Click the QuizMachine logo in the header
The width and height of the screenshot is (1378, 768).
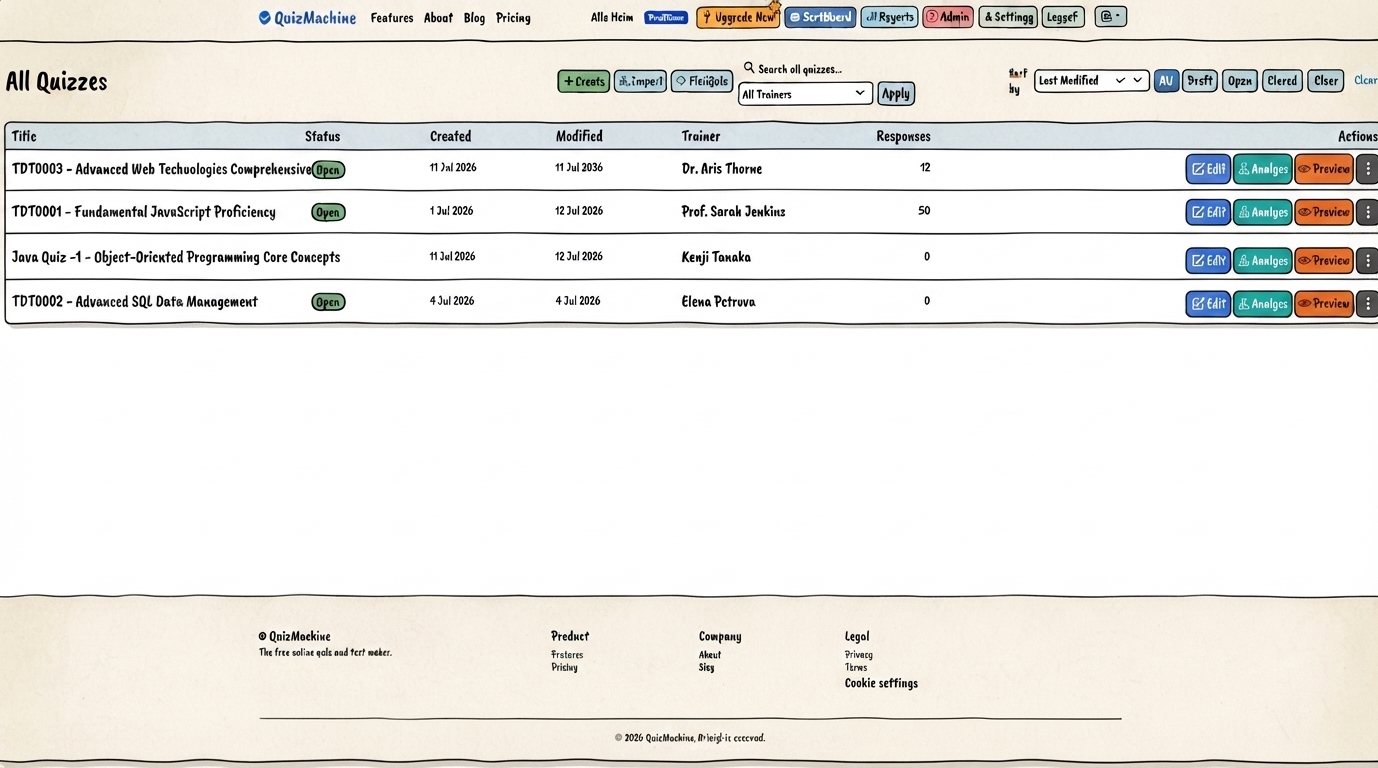tap(307, 17)
